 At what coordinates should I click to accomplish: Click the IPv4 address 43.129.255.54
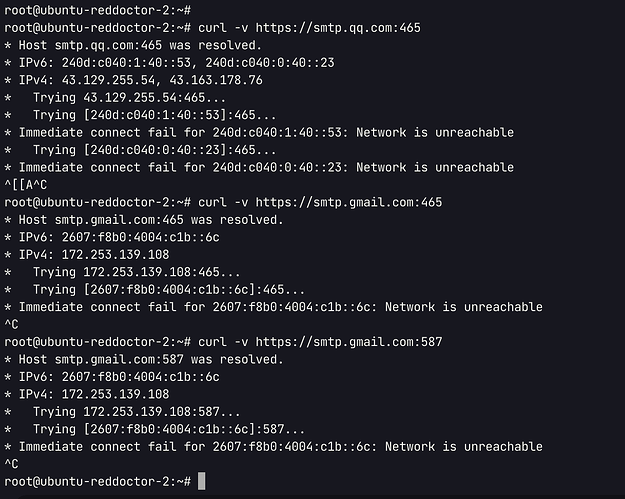[x=108, y=80]
